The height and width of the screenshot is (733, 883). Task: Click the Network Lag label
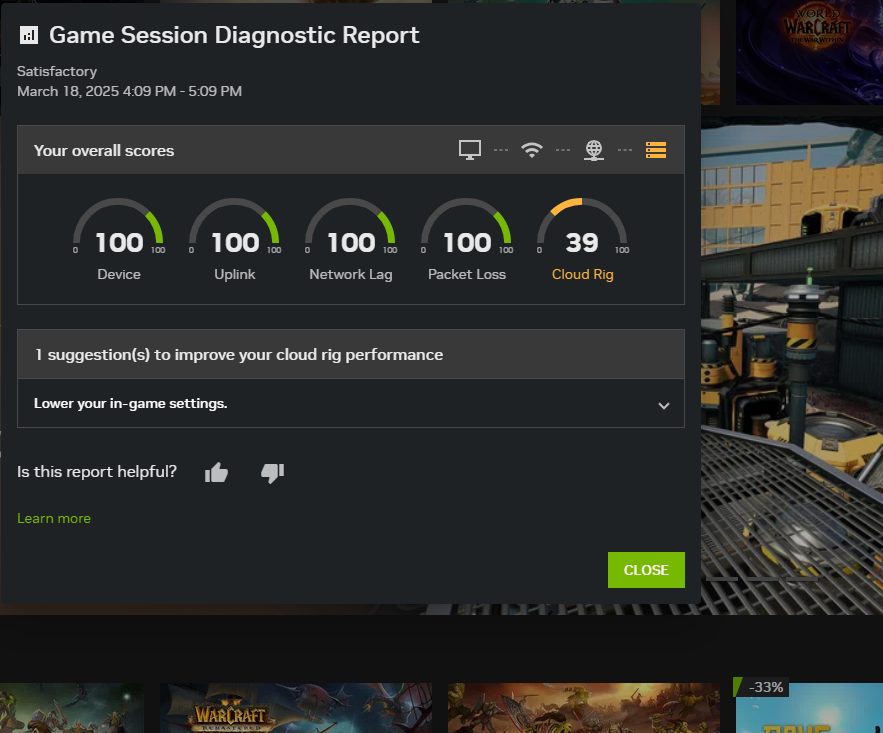coord(350,274)
